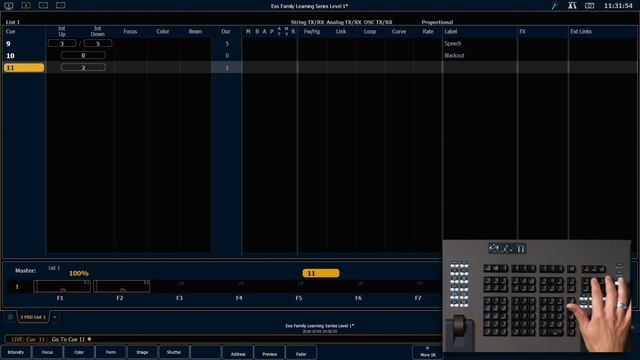640x360 pixels.
Task: Click the Int Down column header
Action: (x=98, y=31)
